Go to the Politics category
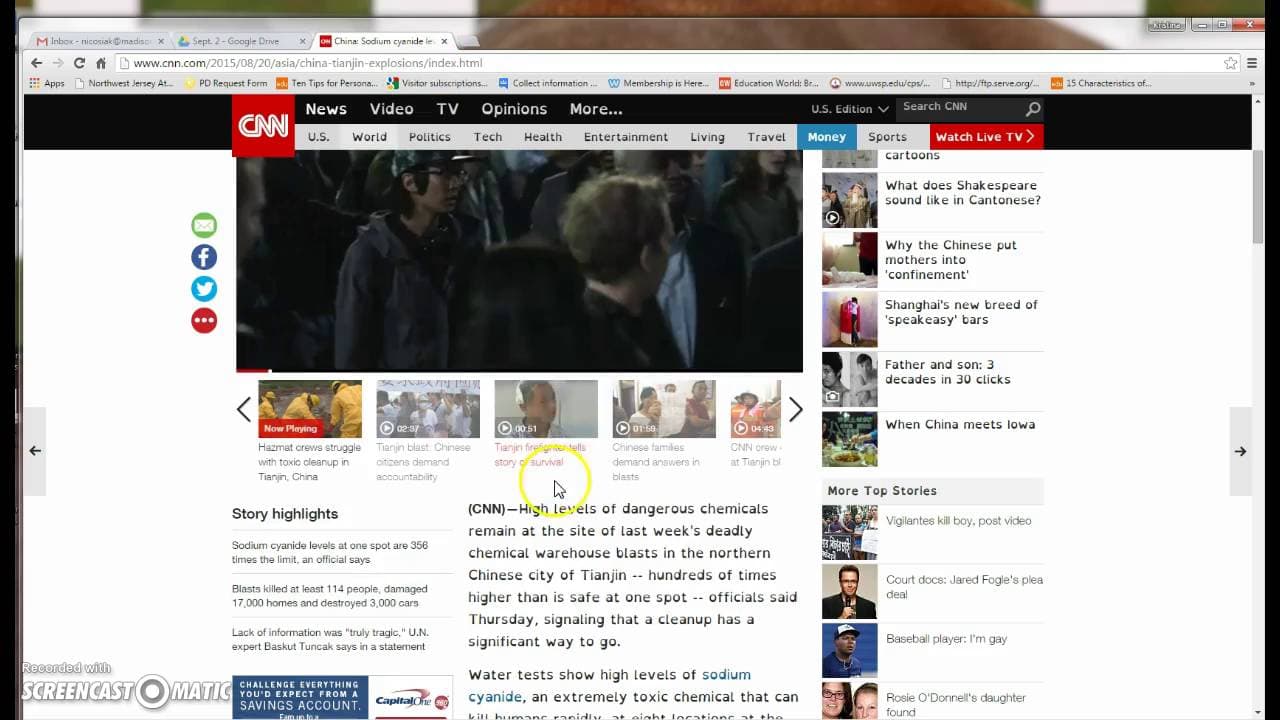 pos(430,137)
